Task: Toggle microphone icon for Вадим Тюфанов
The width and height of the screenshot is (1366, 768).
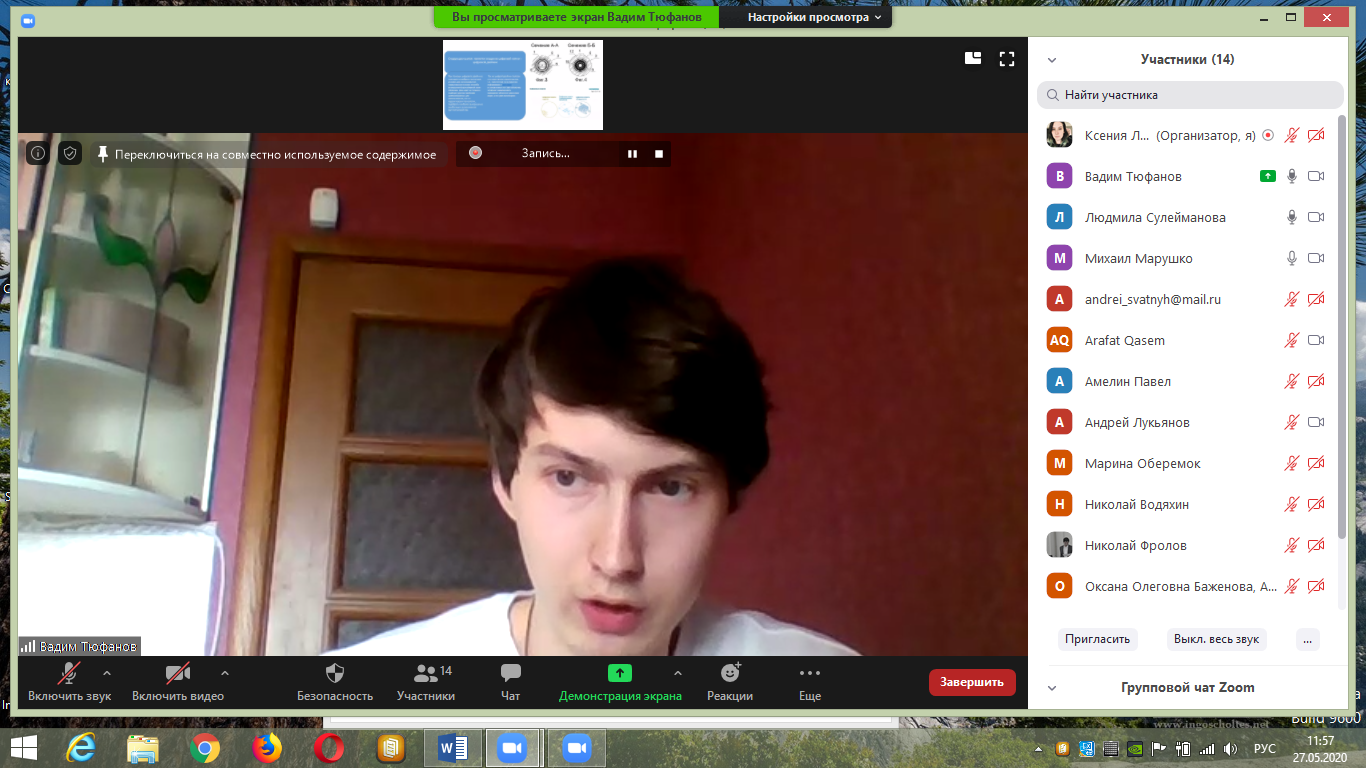Action: 1292,176
